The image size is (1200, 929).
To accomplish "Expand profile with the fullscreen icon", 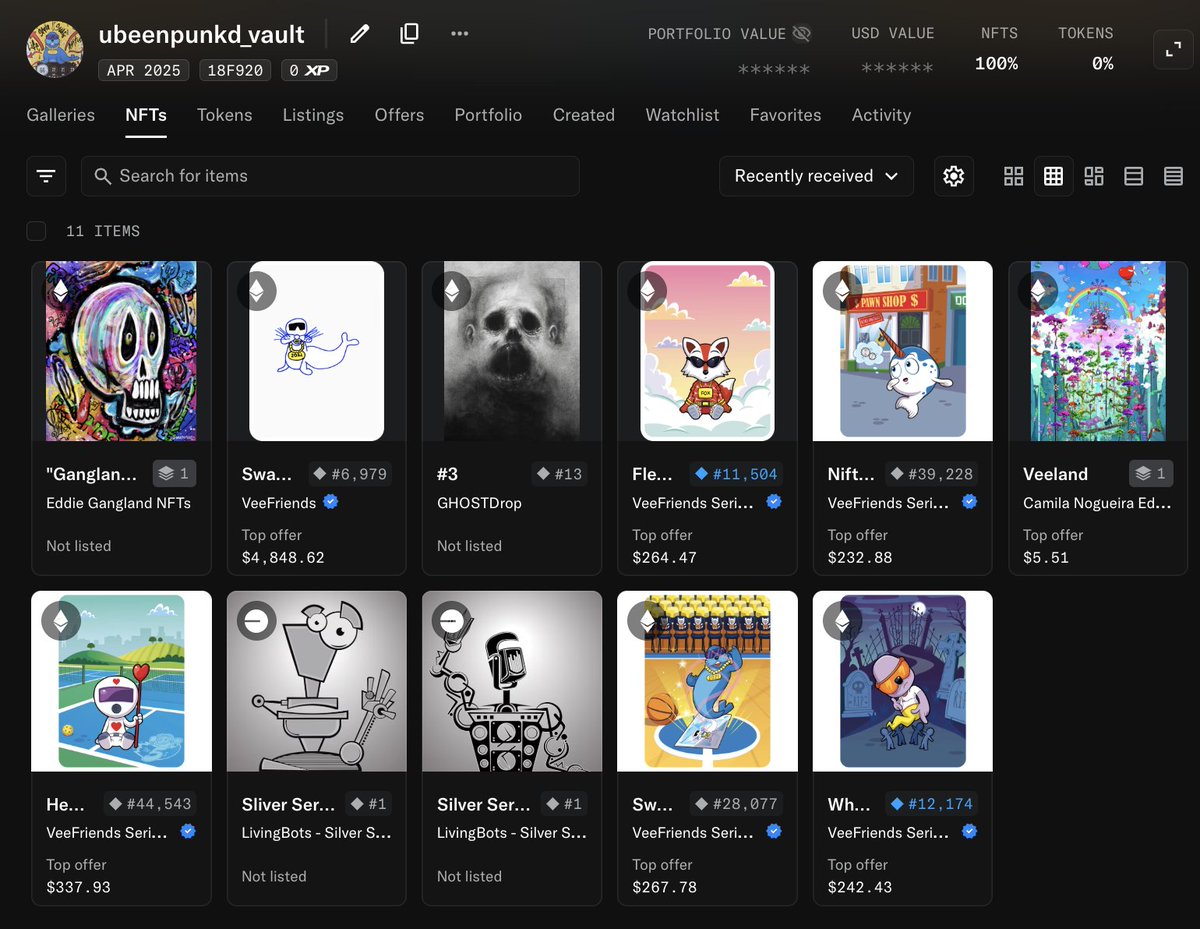I will point(1173,49).
